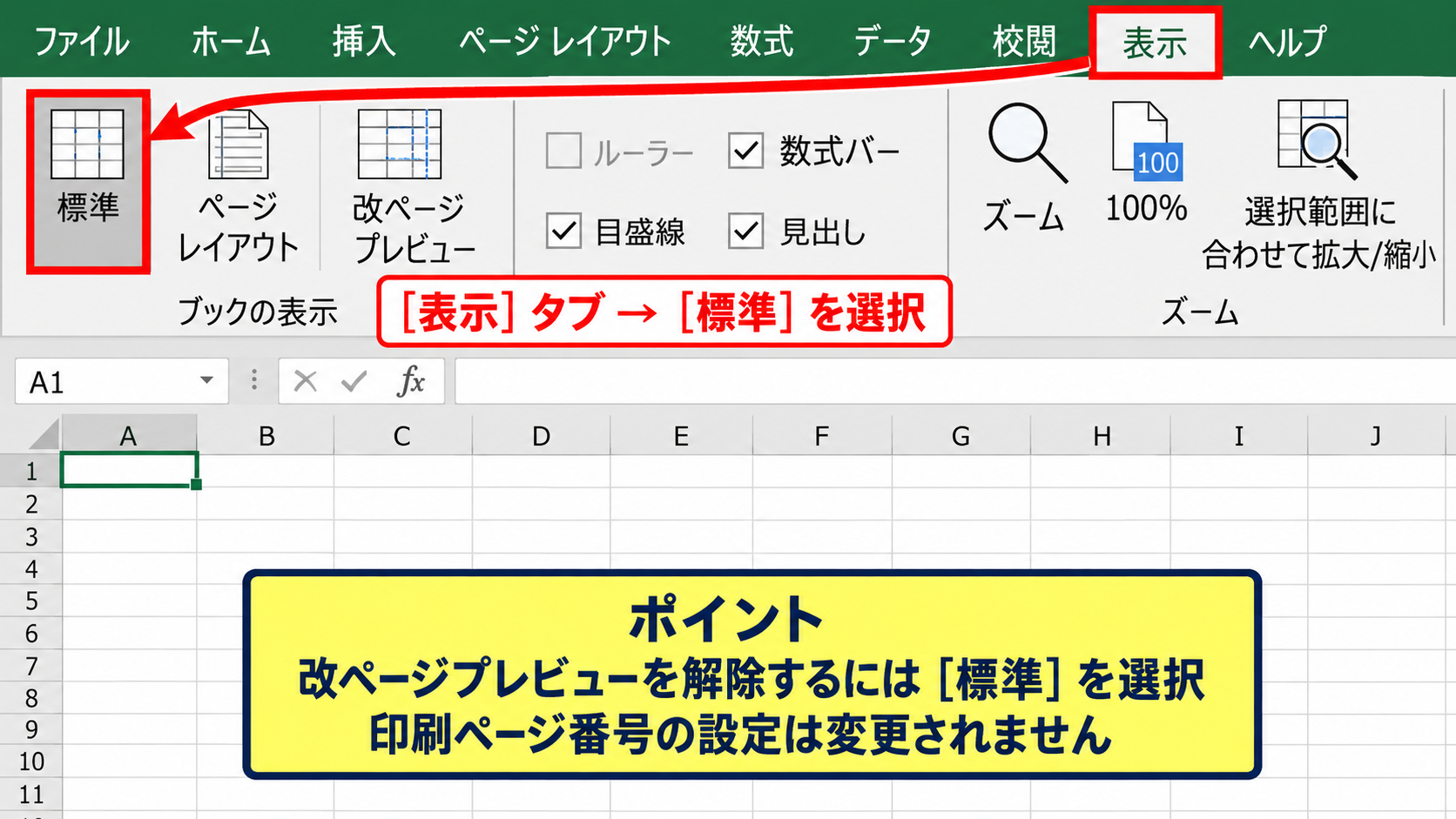
Task: Uncheck the 目盛線 gridlines checkbox
Action: coord(563,231)
